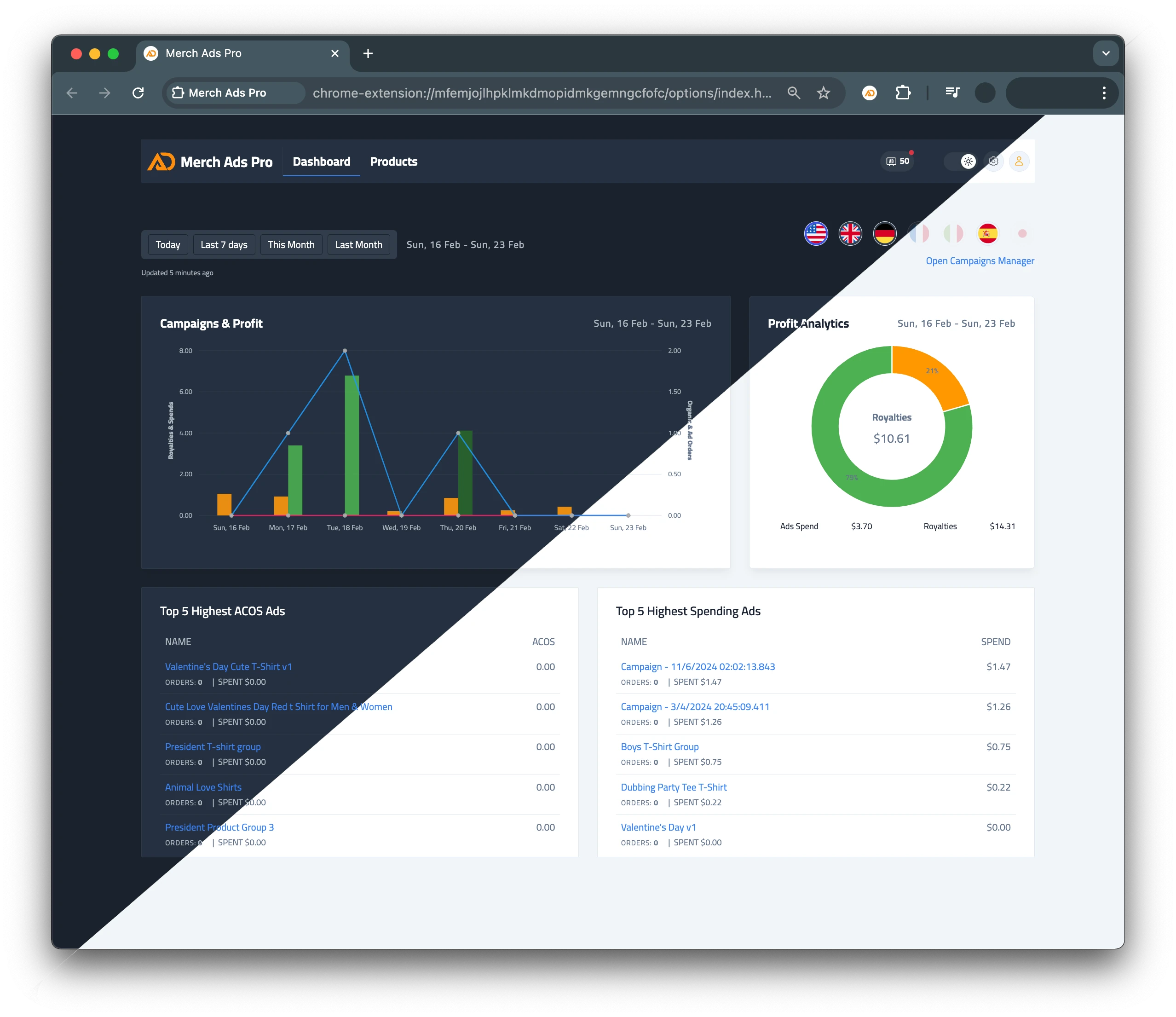Toggle Ads Spend legend entry

click(x=799, y=526)
